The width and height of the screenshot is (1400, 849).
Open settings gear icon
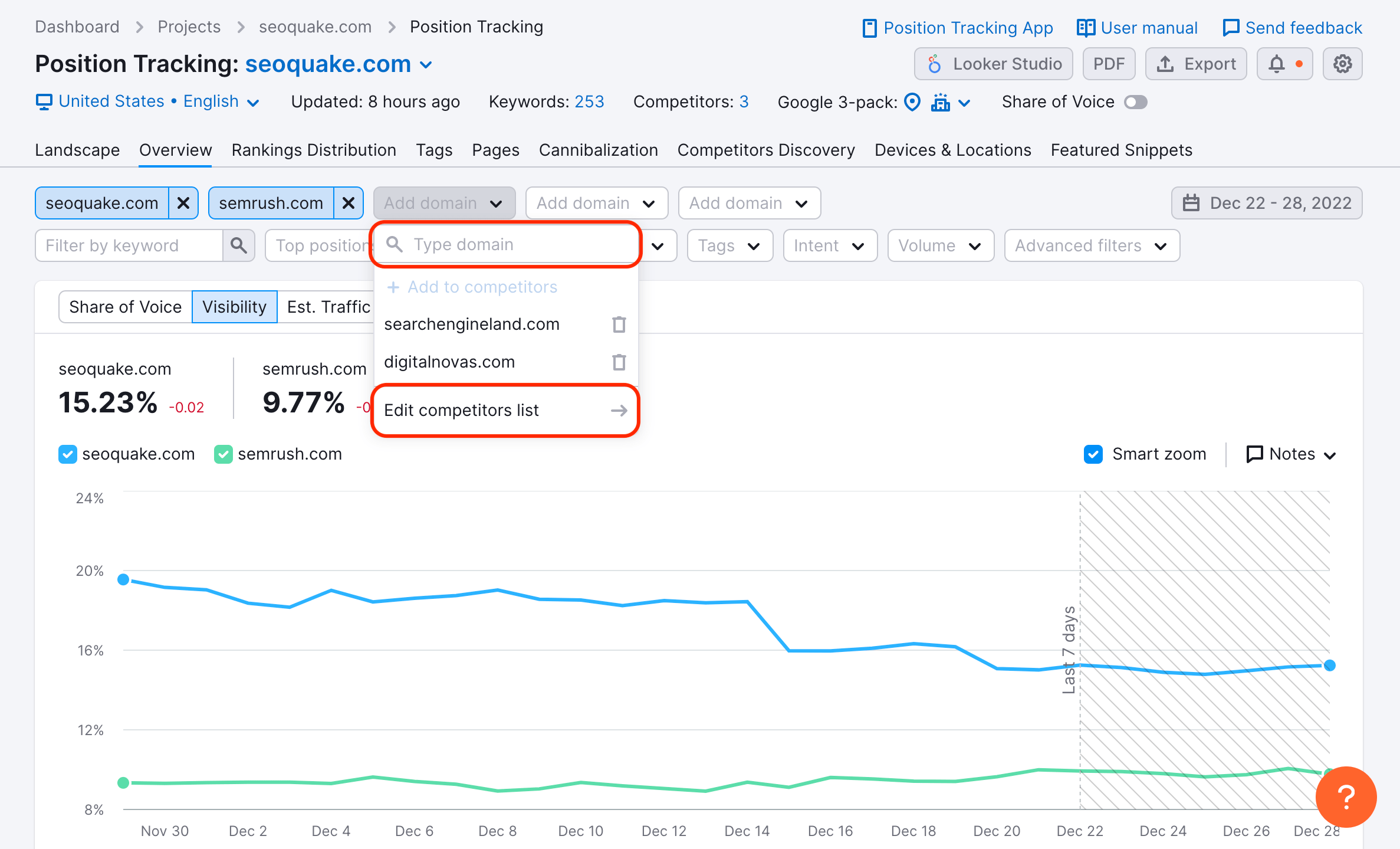[1342, 64]
